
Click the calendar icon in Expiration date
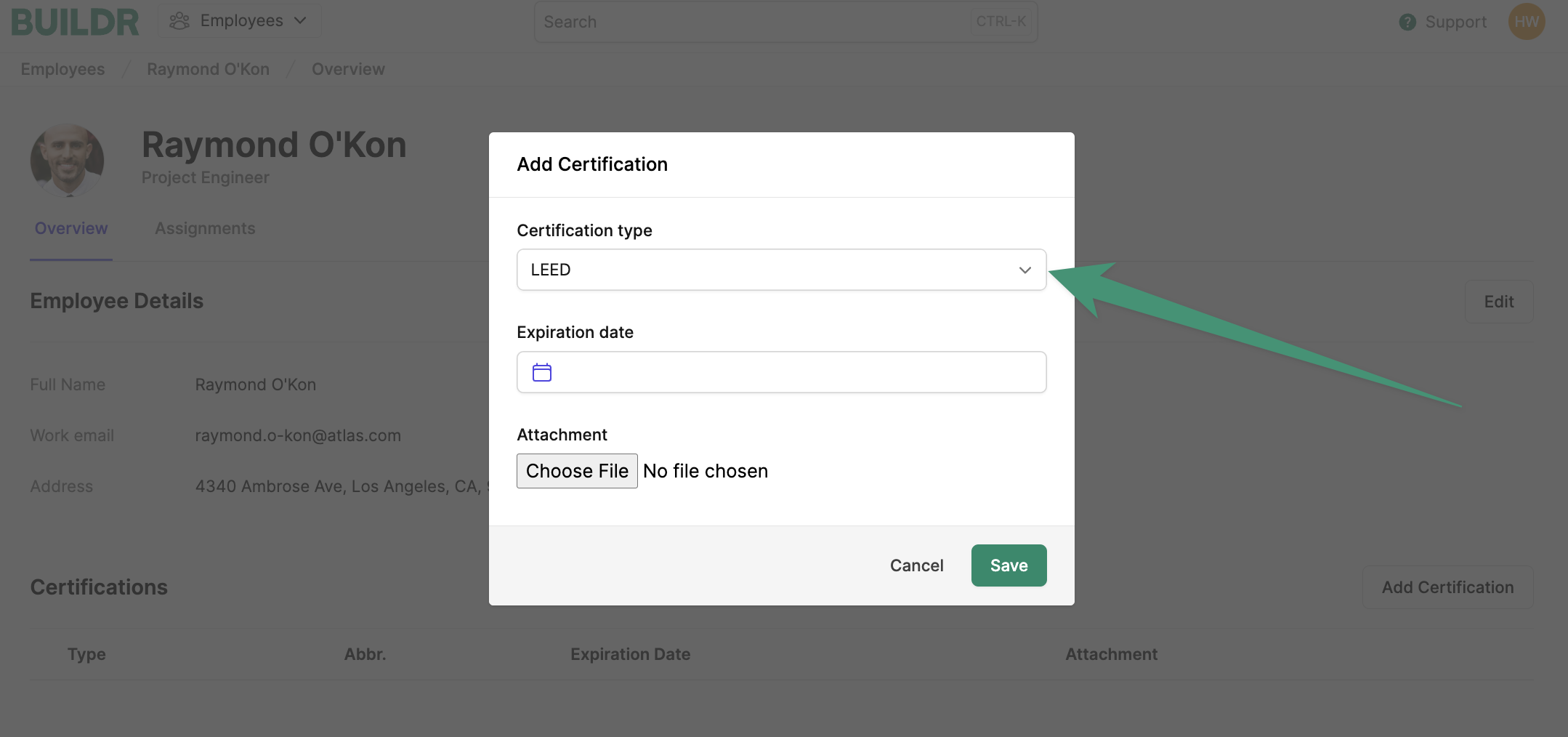tap(542, 372)
